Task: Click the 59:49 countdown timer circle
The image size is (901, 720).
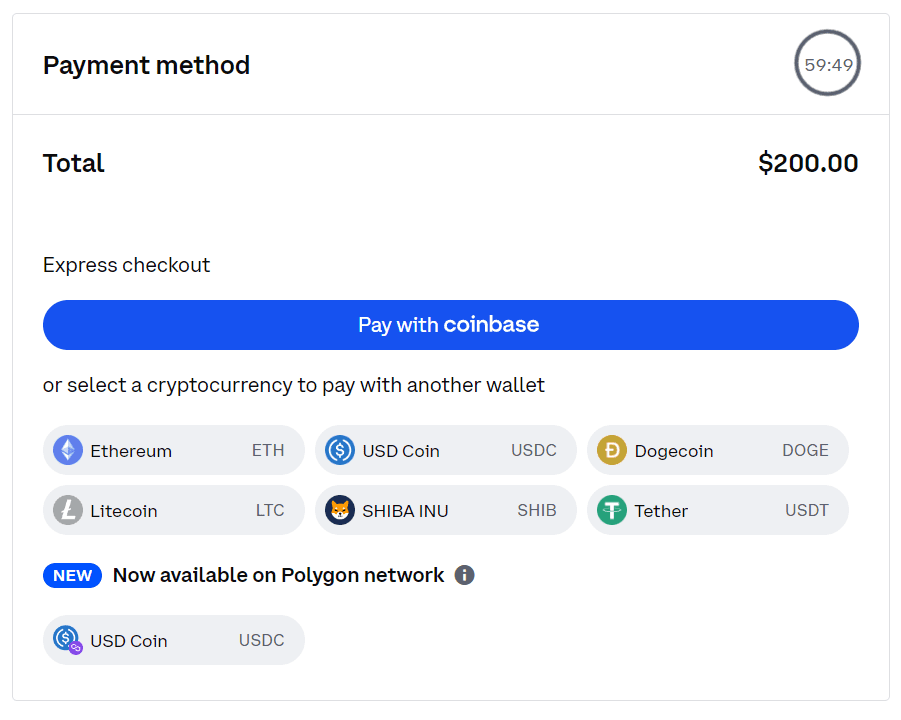Action: tap(827, 63)
